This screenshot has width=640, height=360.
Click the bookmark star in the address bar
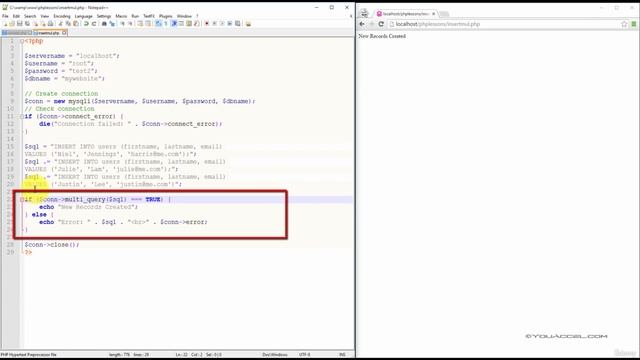pos(624,24)
